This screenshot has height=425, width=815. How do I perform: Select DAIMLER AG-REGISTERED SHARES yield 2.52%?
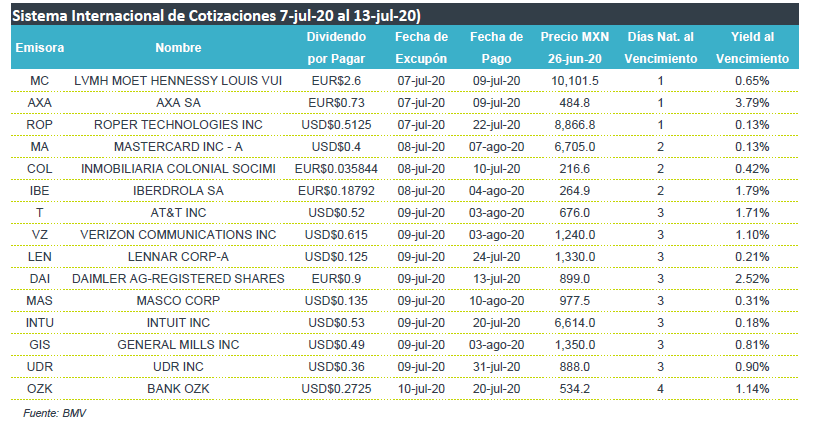(x=752, y=279)
